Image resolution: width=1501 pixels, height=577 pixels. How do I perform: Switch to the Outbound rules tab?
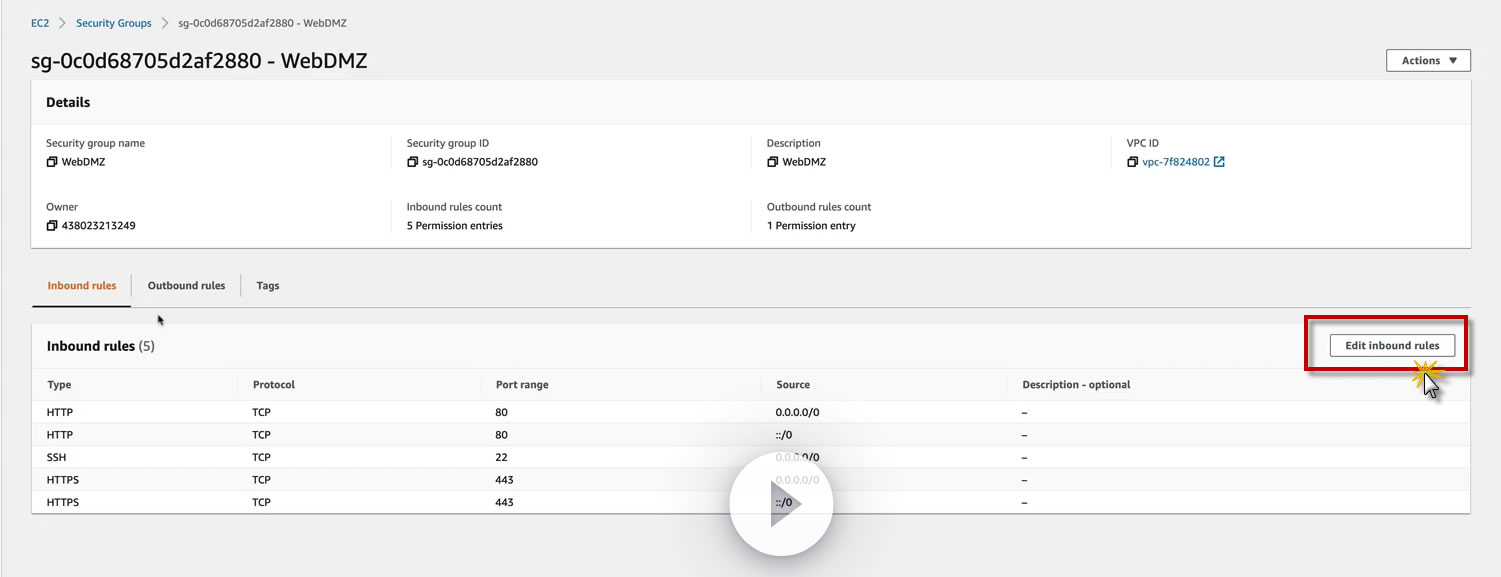pos(186,286)
